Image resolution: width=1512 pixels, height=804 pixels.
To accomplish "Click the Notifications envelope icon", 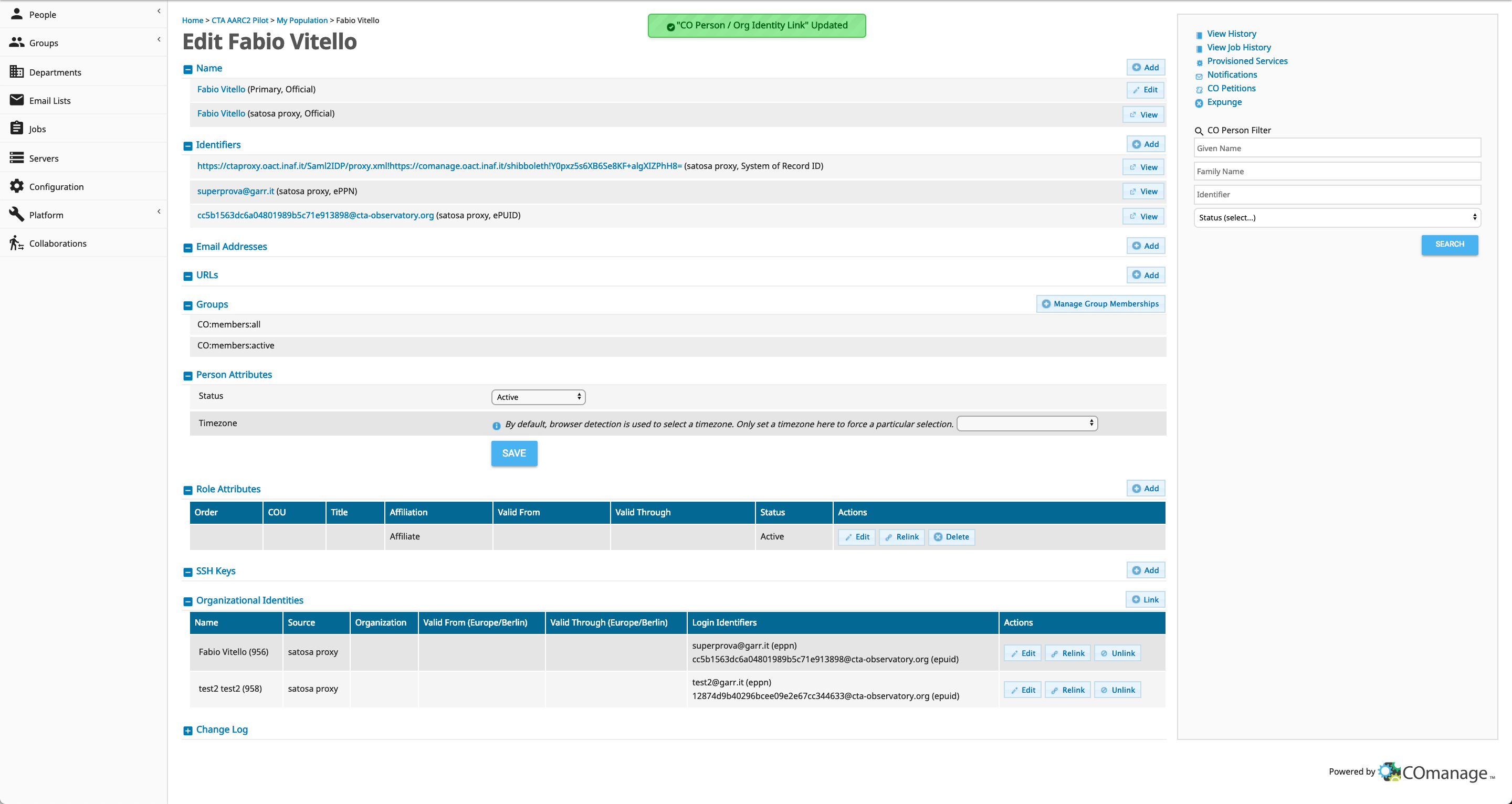I will [x=1199, y=76].
